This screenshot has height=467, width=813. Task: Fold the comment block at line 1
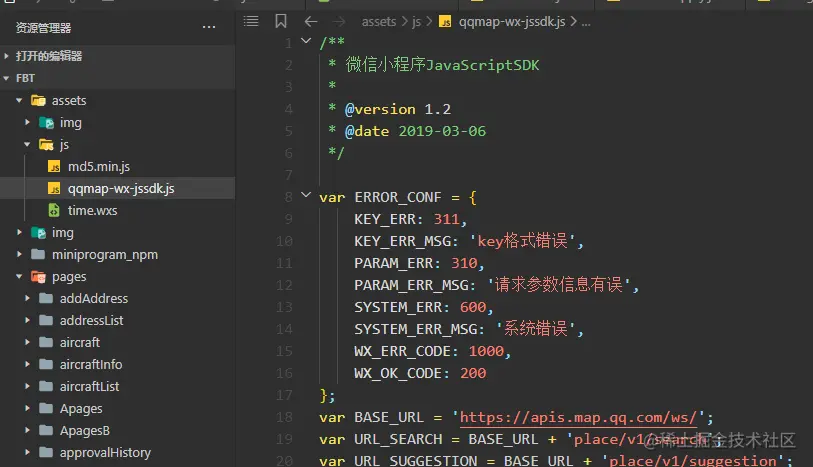tap(306, 41)
